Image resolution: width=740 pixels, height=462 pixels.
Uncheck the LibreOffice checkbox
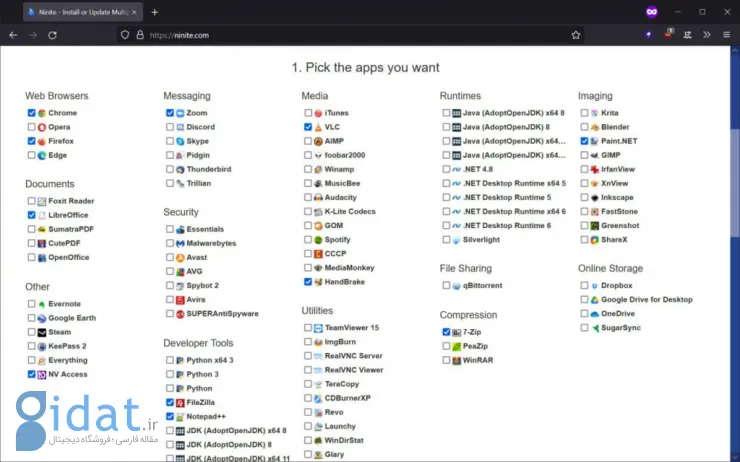coord(31,215)
